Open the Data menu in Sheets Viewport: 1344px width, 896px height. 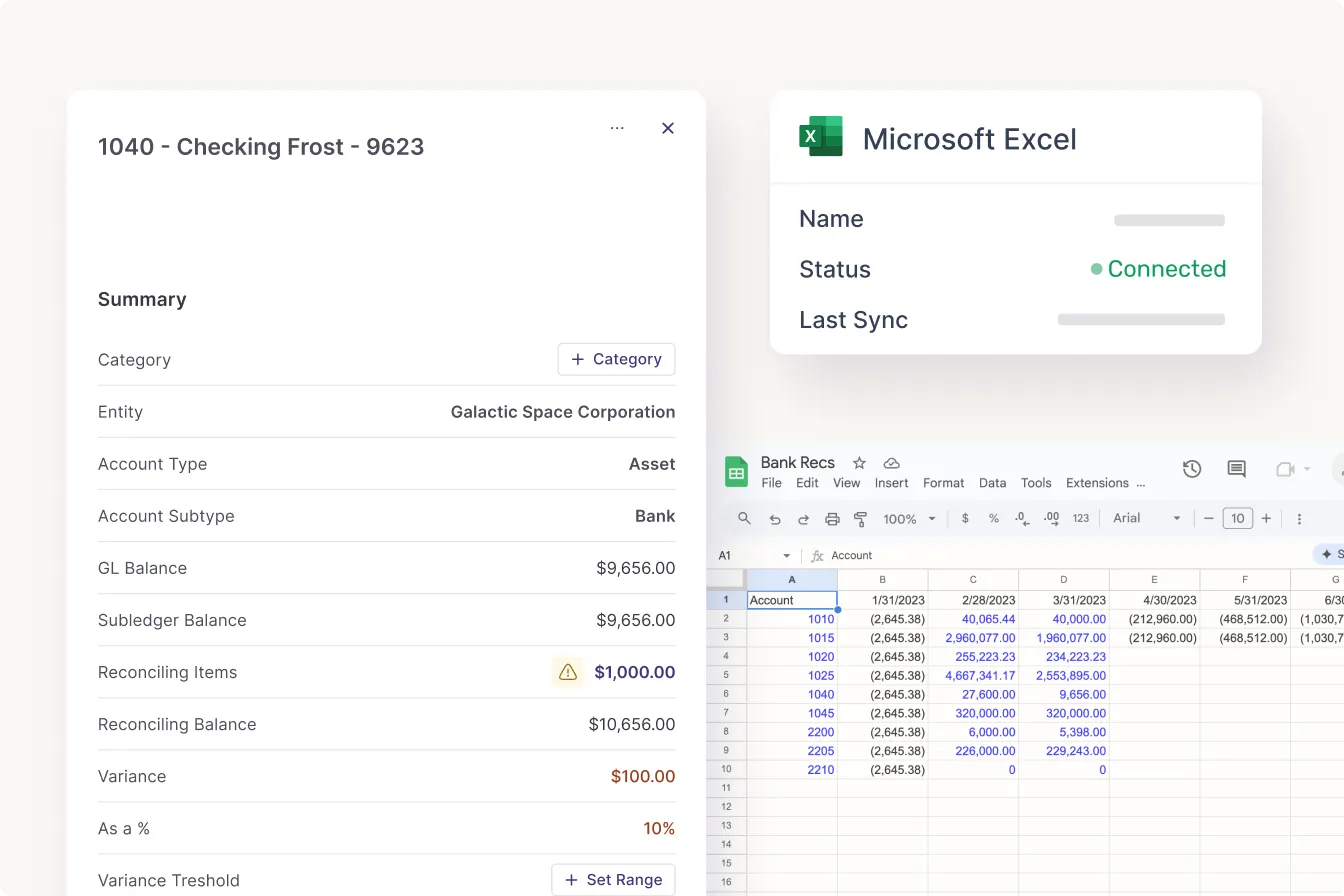click(x=993, y=483)
